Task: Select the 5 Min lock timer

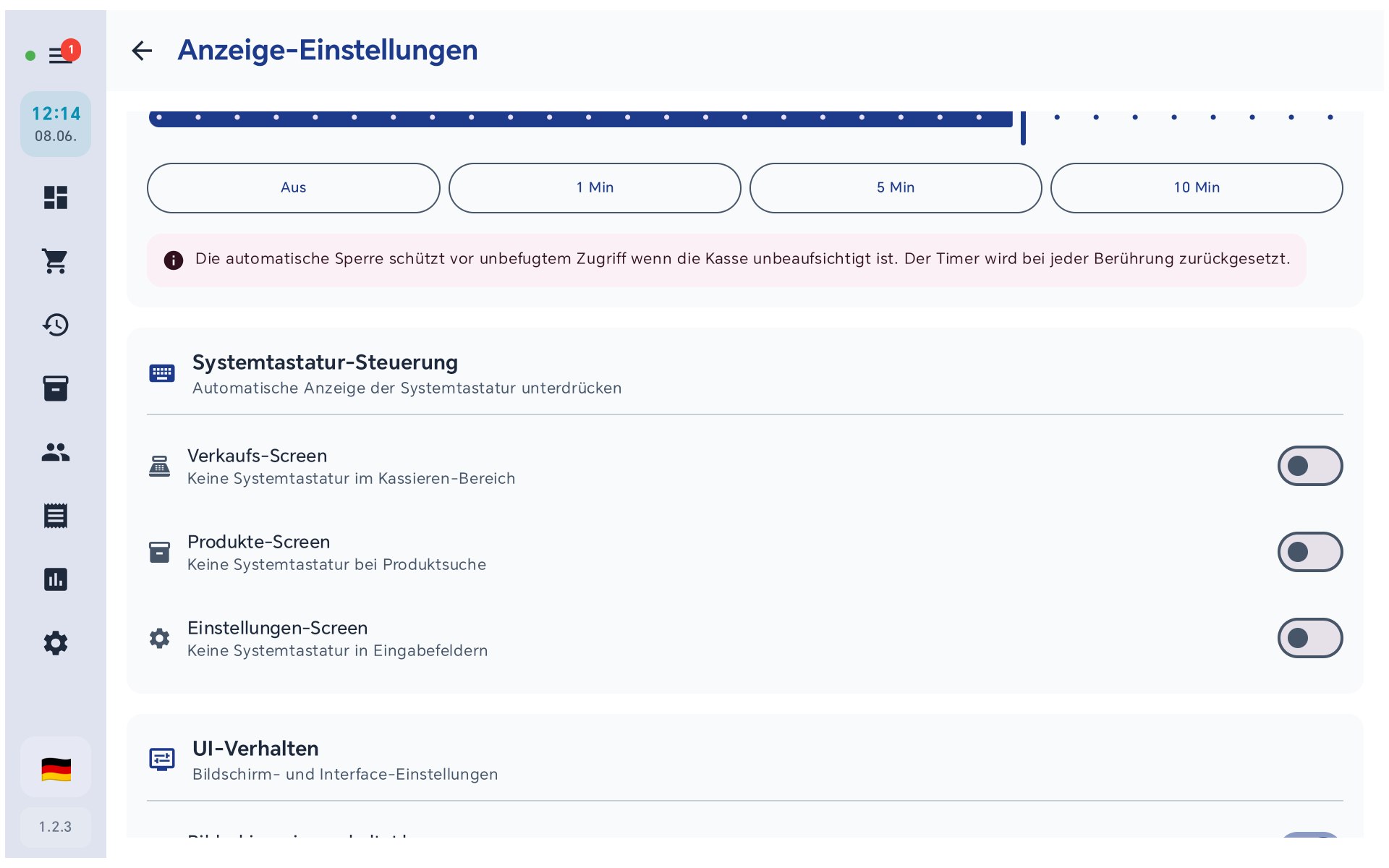Action: pyautogui.click(x=896, y=188)
